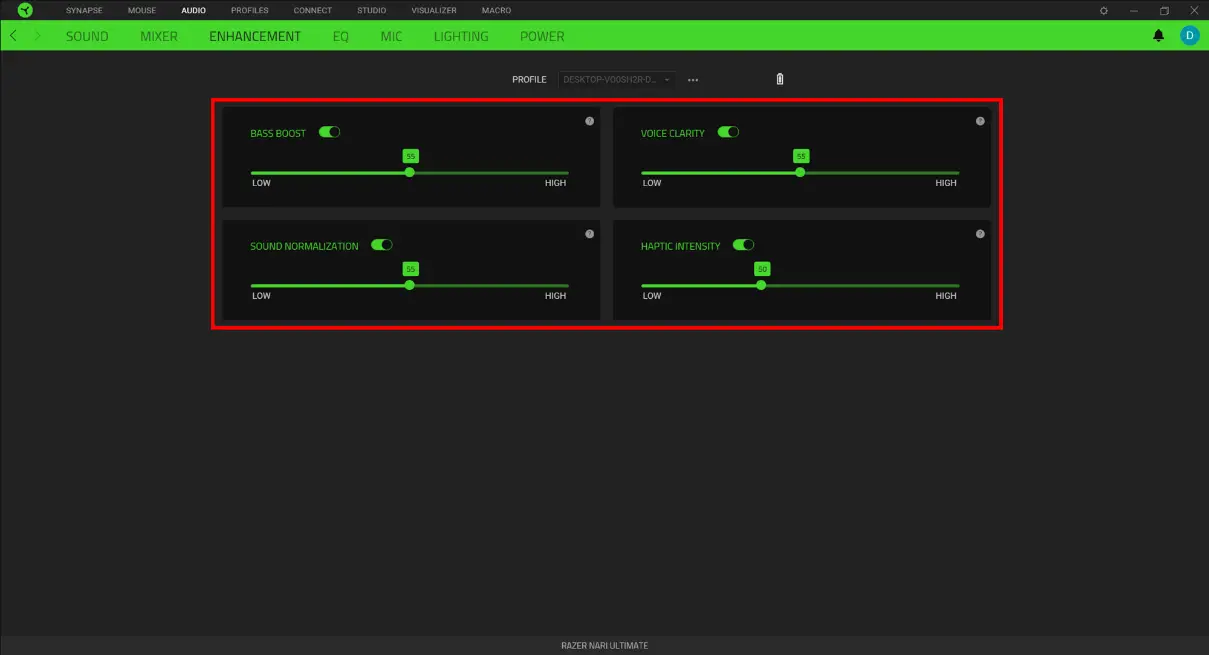The height and width of the screenshot is (655, 1209).
Task: Click the Haptic Intensity info icon
Action: [980, 234]
